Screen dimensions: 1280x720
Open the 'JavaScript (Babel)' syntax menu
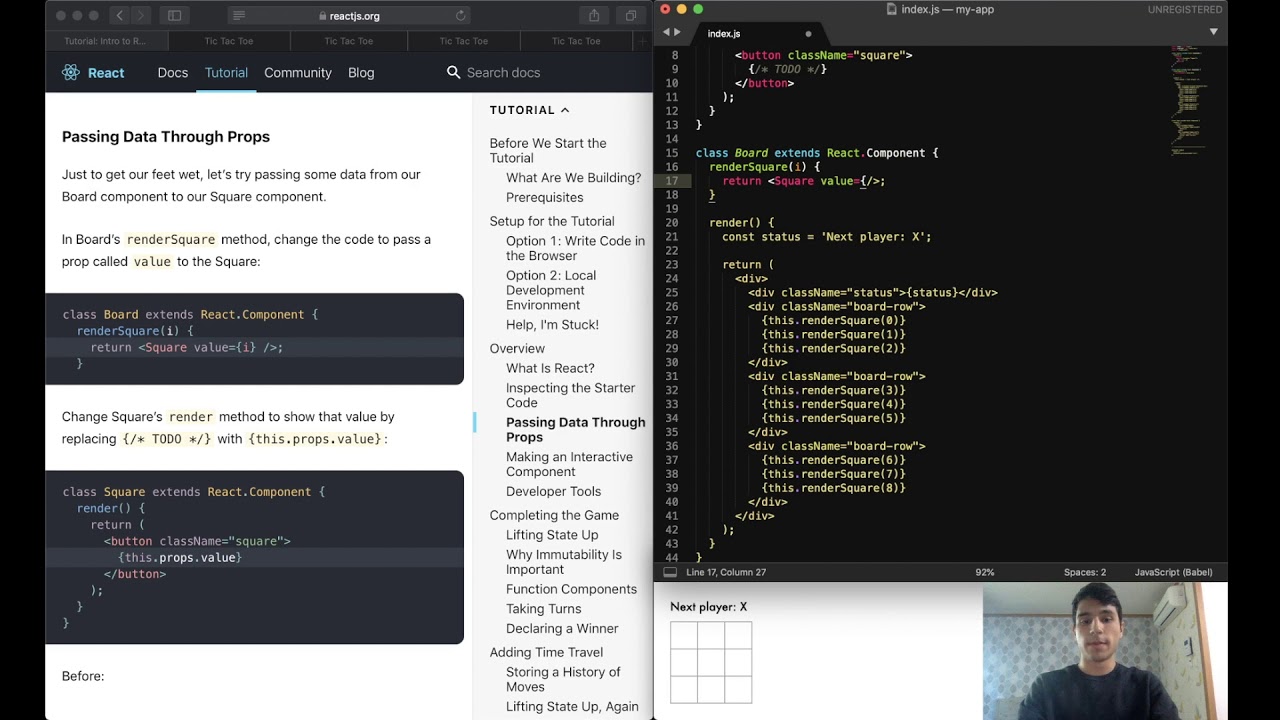1173,572
